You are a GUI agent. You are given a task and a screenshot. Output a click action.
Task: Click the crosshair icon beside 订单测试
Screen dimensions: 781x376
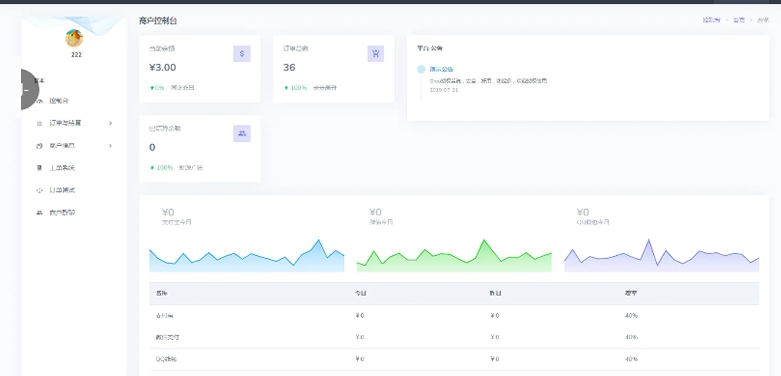[x=40, y=190]
